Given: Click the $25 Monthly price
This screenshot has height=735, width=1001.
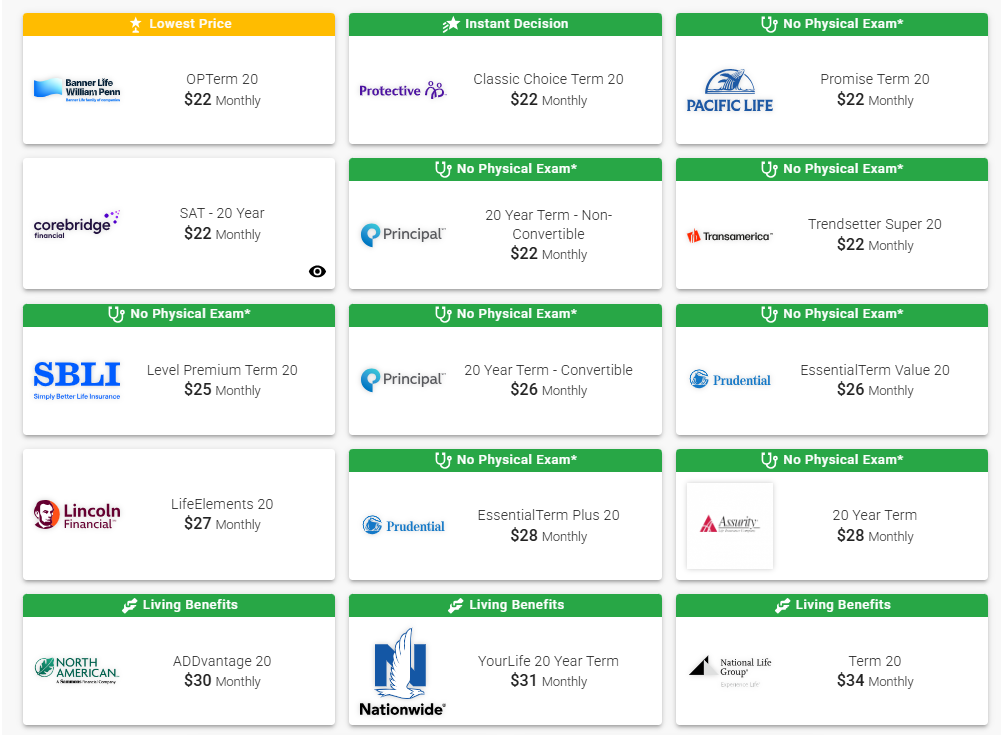Looking at the screenshot, I should pyautogui.click(x=222, y=390).
